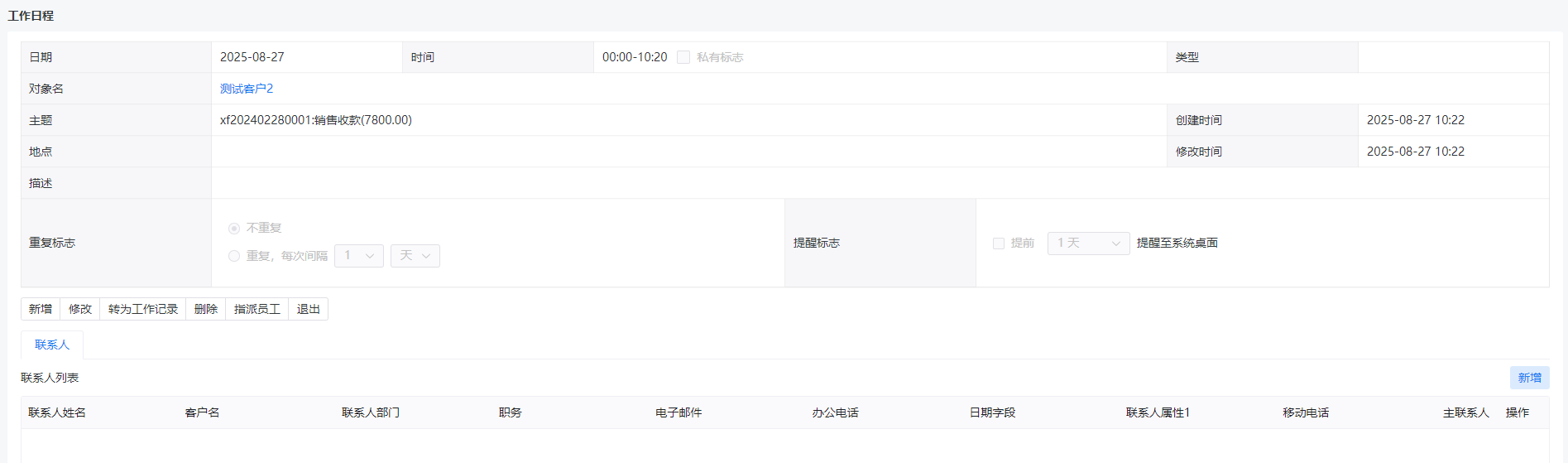
Task: Click the 电子邮件 column header
Action: 679,412
